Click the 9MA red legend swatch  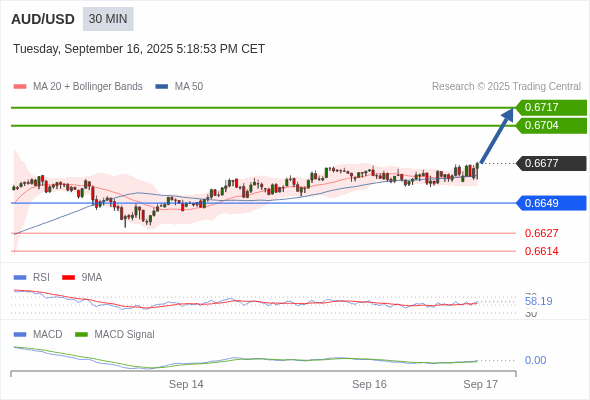[68, 278]
